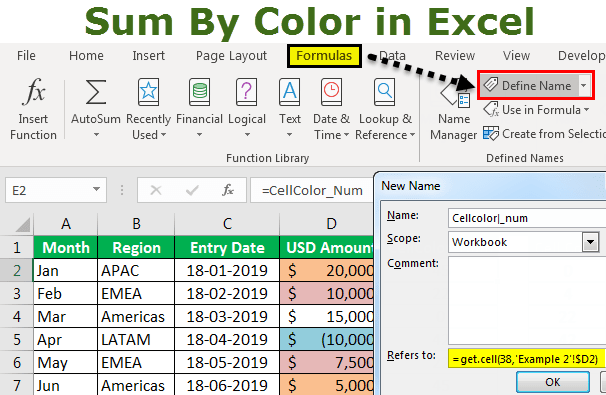The width and height of the screenshot is (606, 395).
Task: Click the Use in Formula icon
Action: (x=491, y=109)
